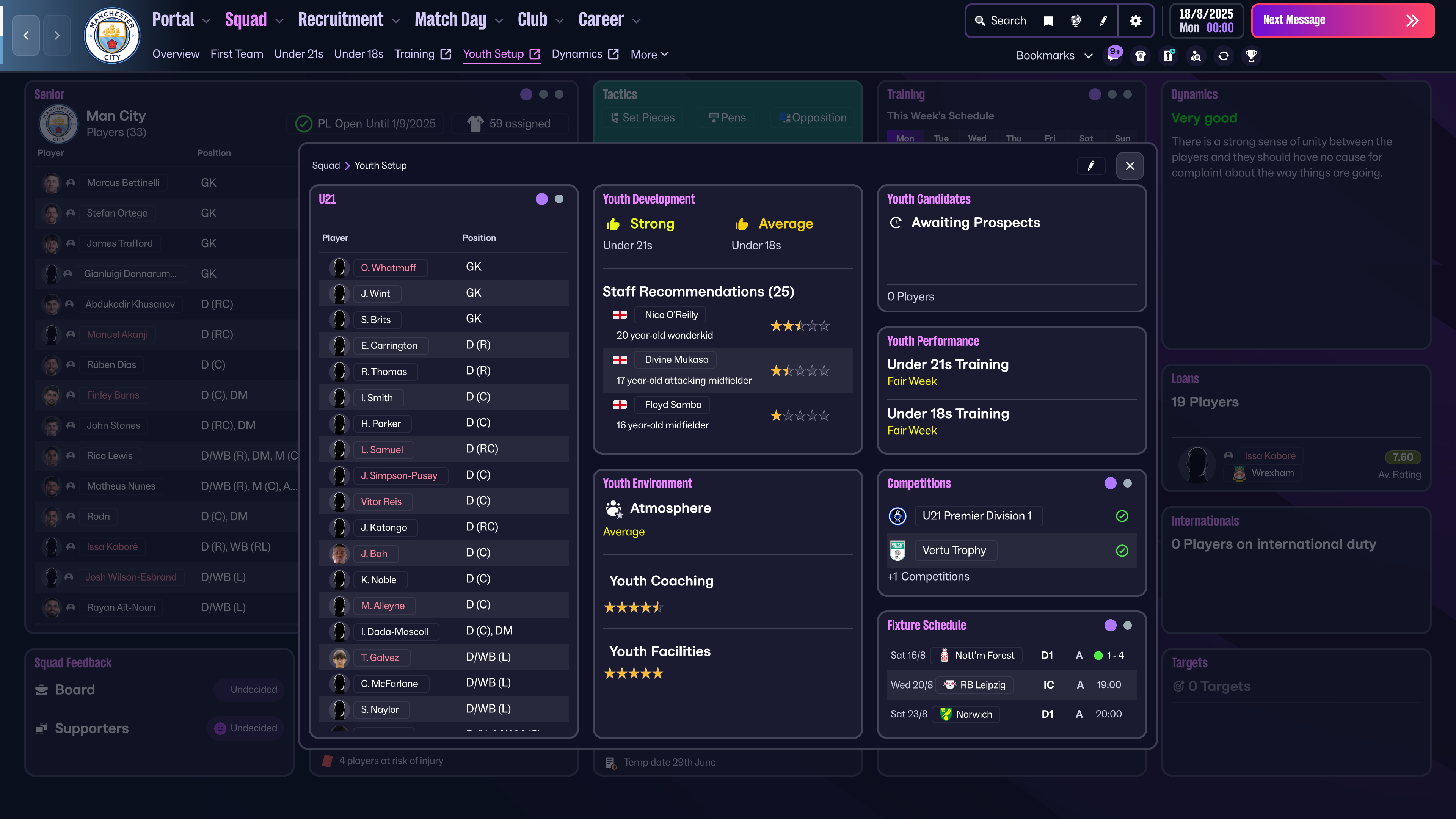The width and height of the screenshot is (1456, 819).
Task: Expand the Bookmarks dropdown
Action: coord(1089,55)
